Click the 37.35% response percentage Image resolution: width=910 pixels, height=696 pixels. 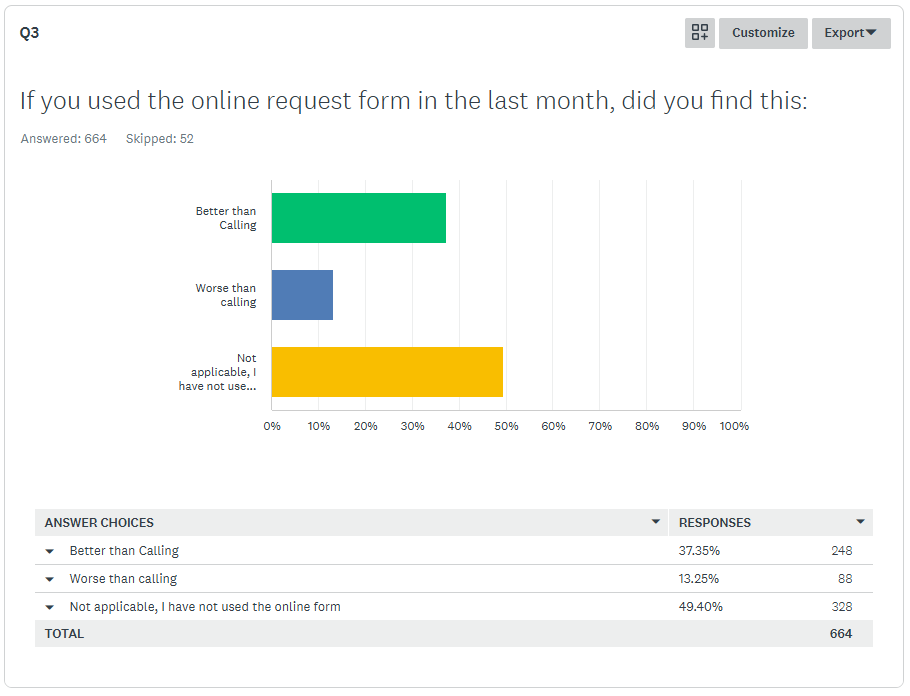tap(699, 551)
